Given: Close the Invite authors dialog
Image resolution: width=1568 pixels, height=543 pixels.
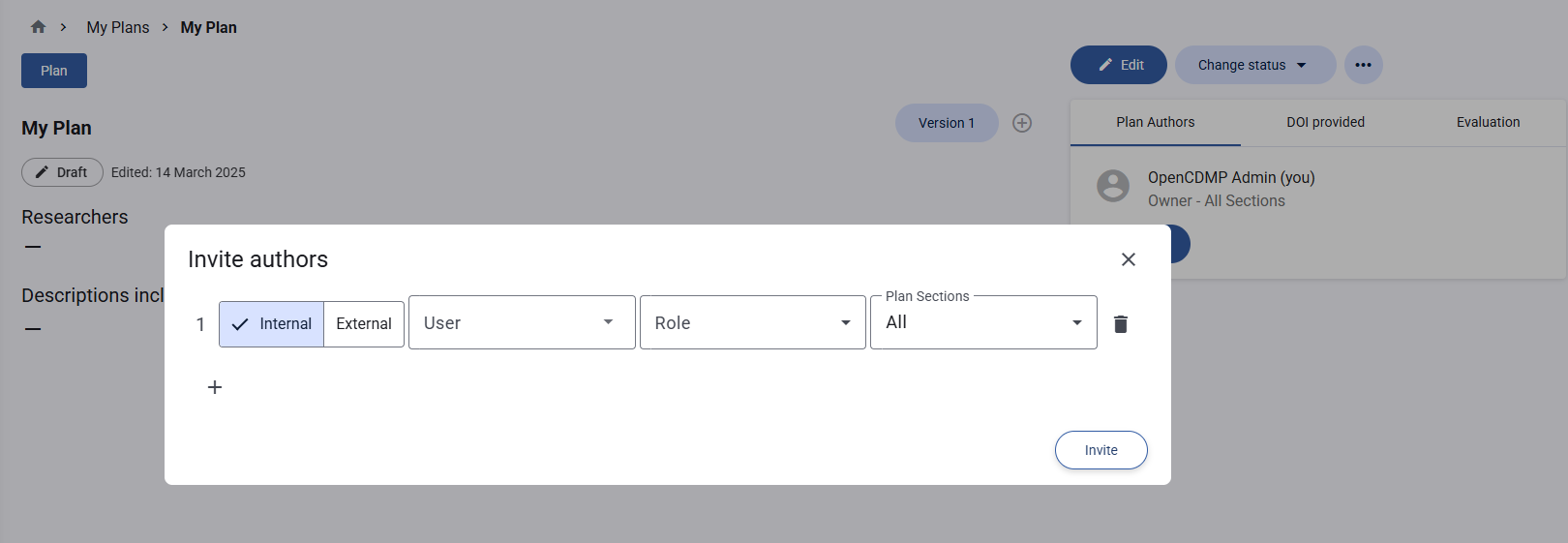Looking at the screenshot, I should (1128, 259).
